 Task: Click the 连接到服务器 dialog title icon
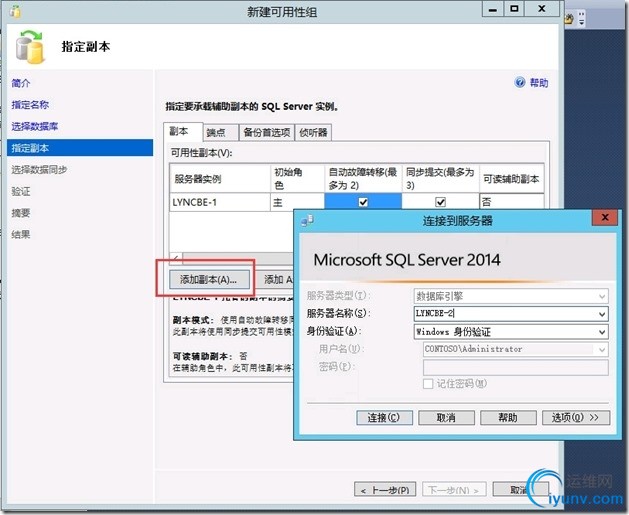307,220
